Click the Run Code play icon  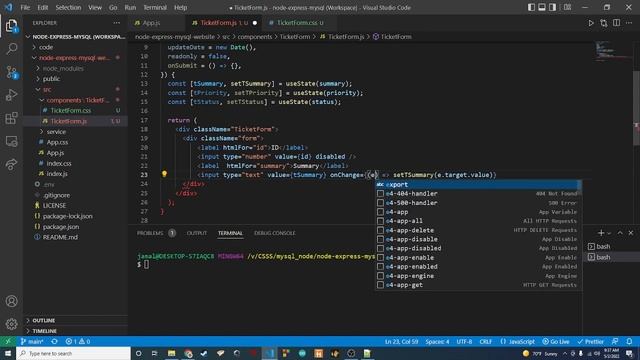pos(591,23)
